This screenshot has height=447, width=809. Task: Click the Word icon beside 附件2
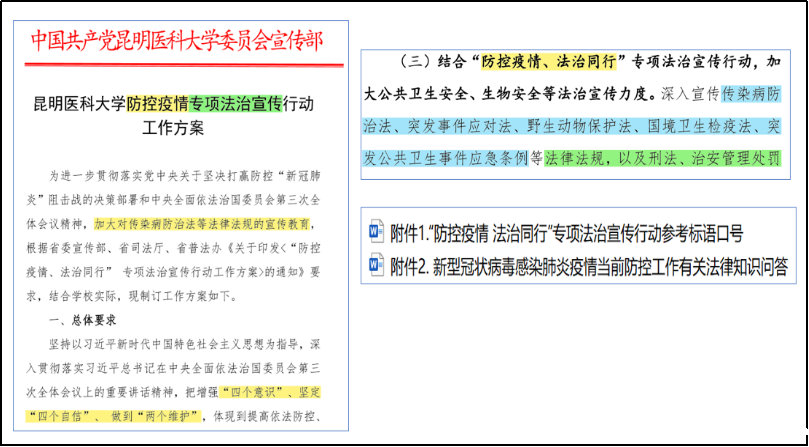click(376, 265)
